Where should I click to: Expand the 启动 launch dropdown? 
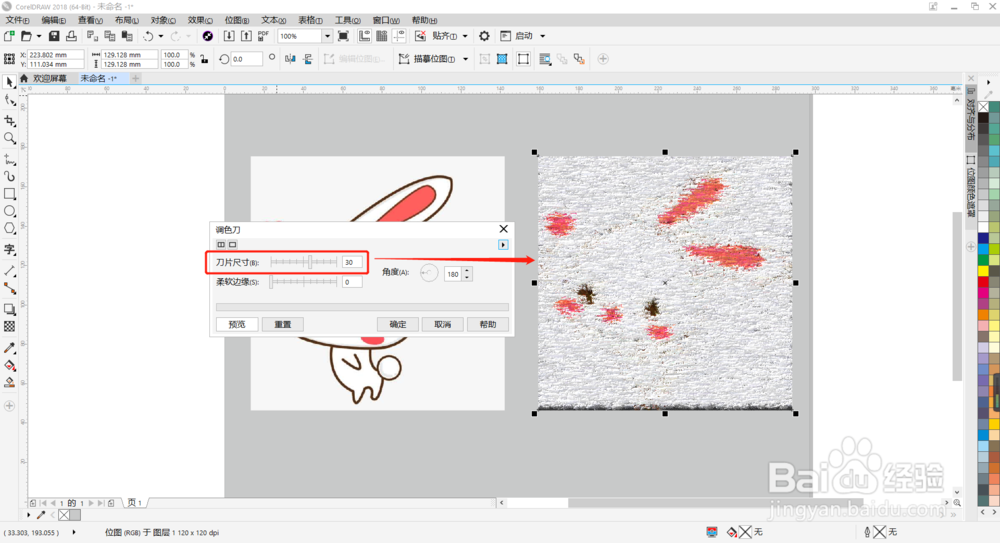coord(543,36)
